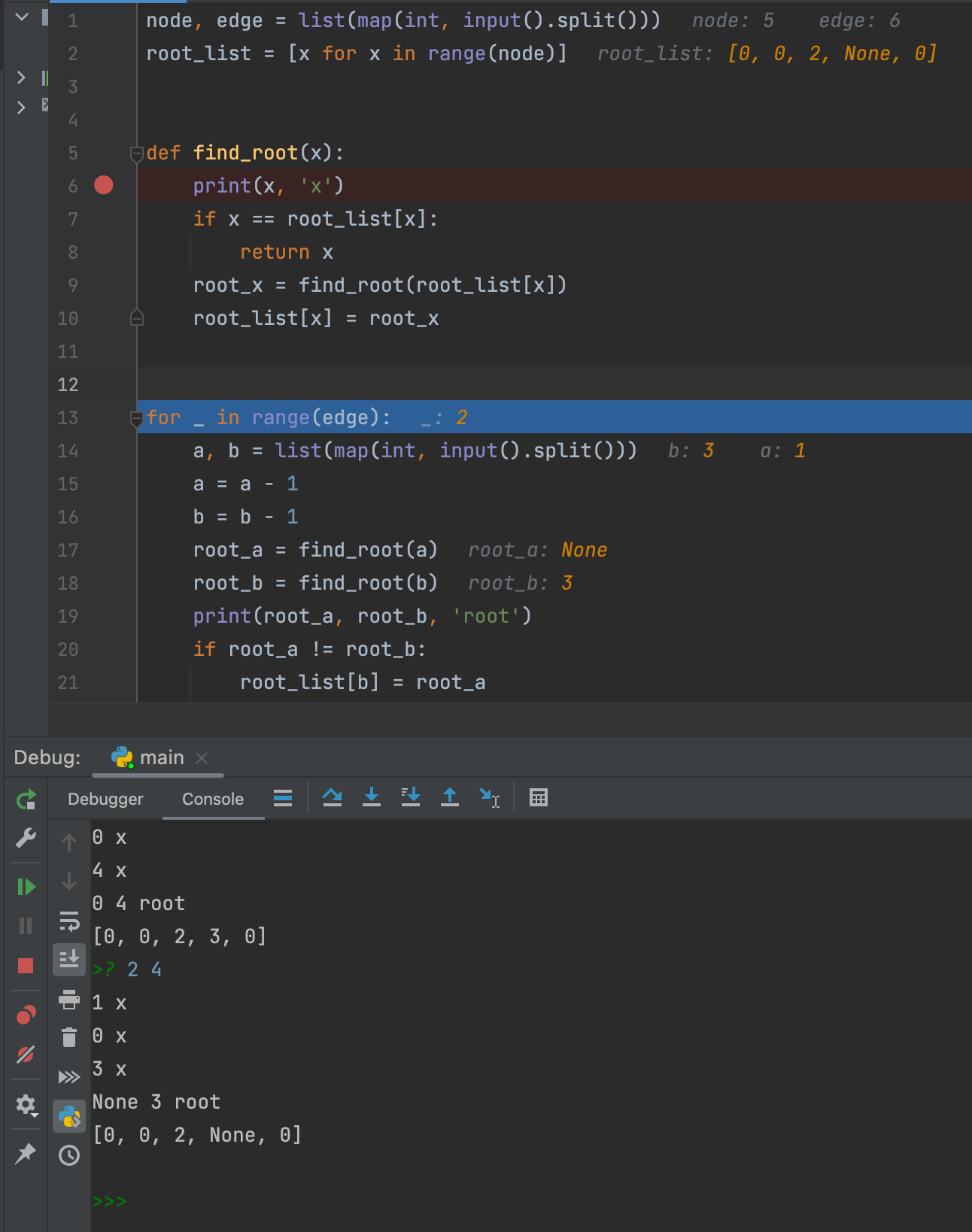
Task: Remove breakpoint on line 6
Action: (104, 185)
